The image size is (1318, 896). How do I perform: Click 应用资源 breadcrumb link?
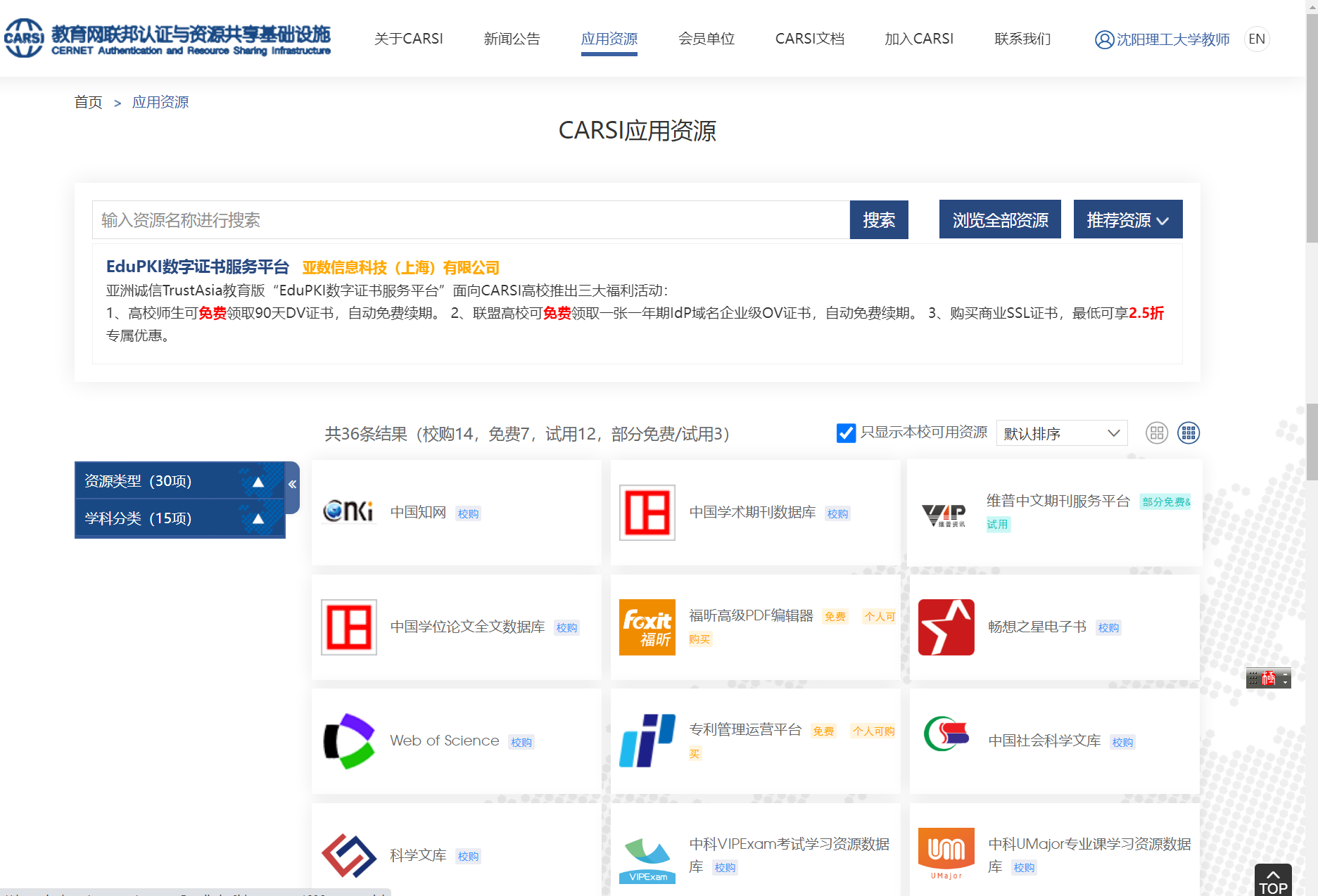(x=160, y=103)
